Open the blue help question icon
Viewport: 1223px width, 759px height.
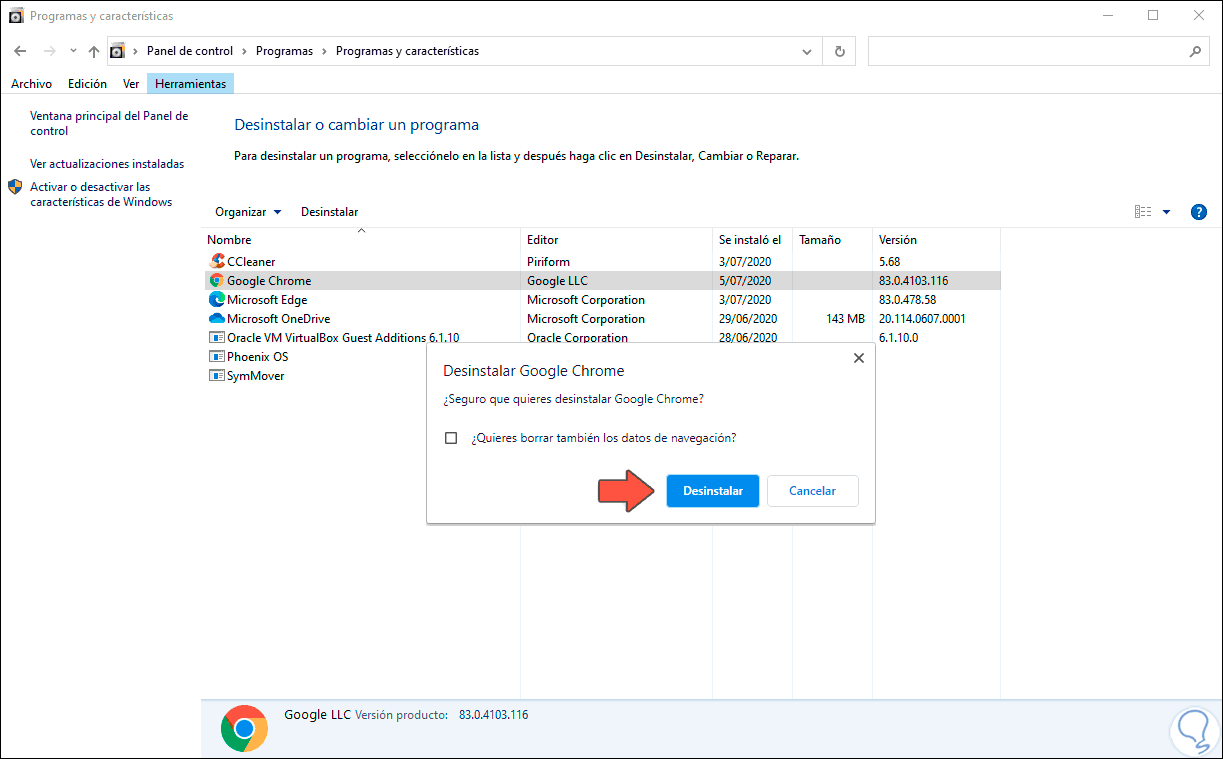[x=1199, y=212]
